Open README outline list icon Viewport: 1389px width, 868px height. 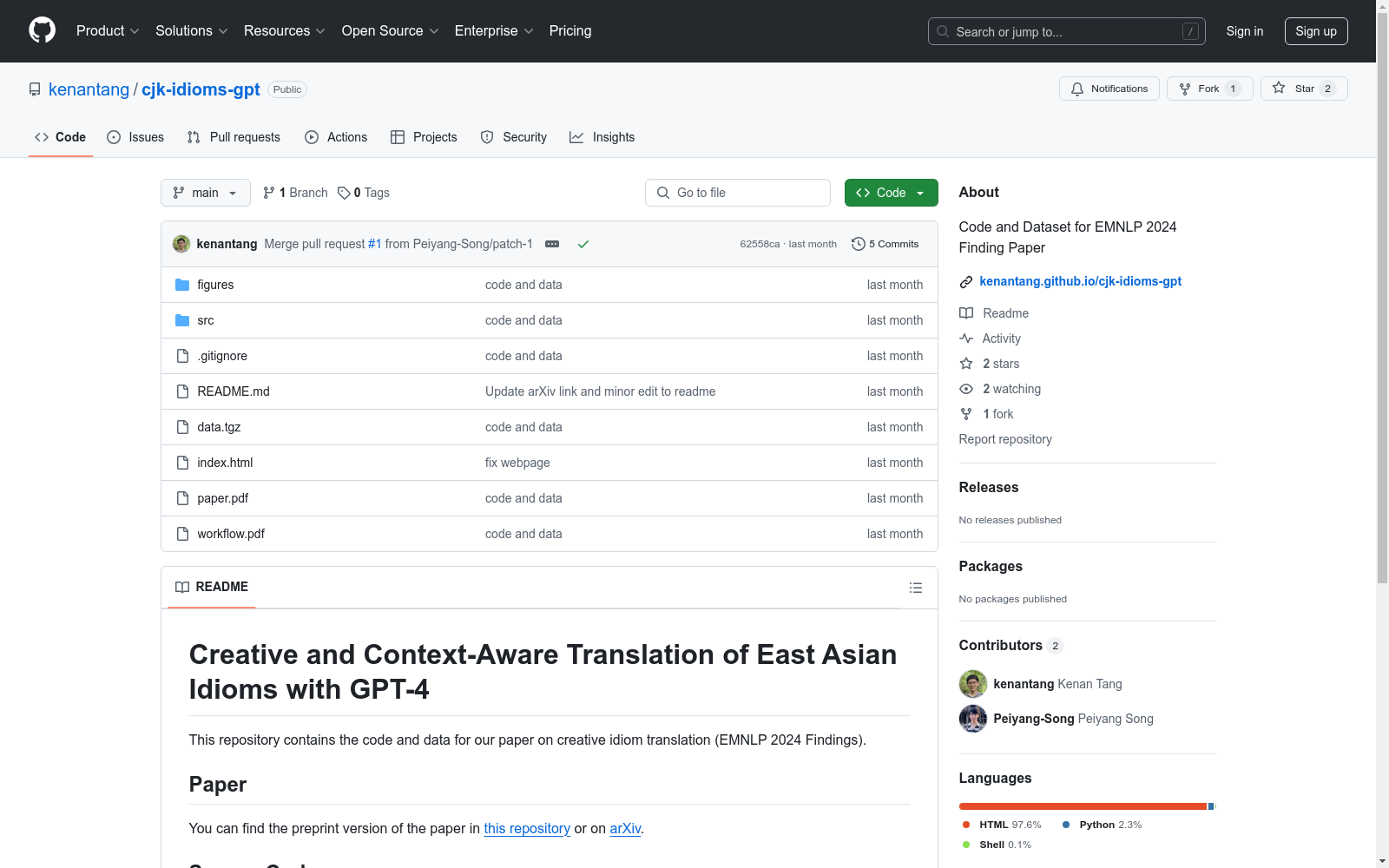pos(915,588)
